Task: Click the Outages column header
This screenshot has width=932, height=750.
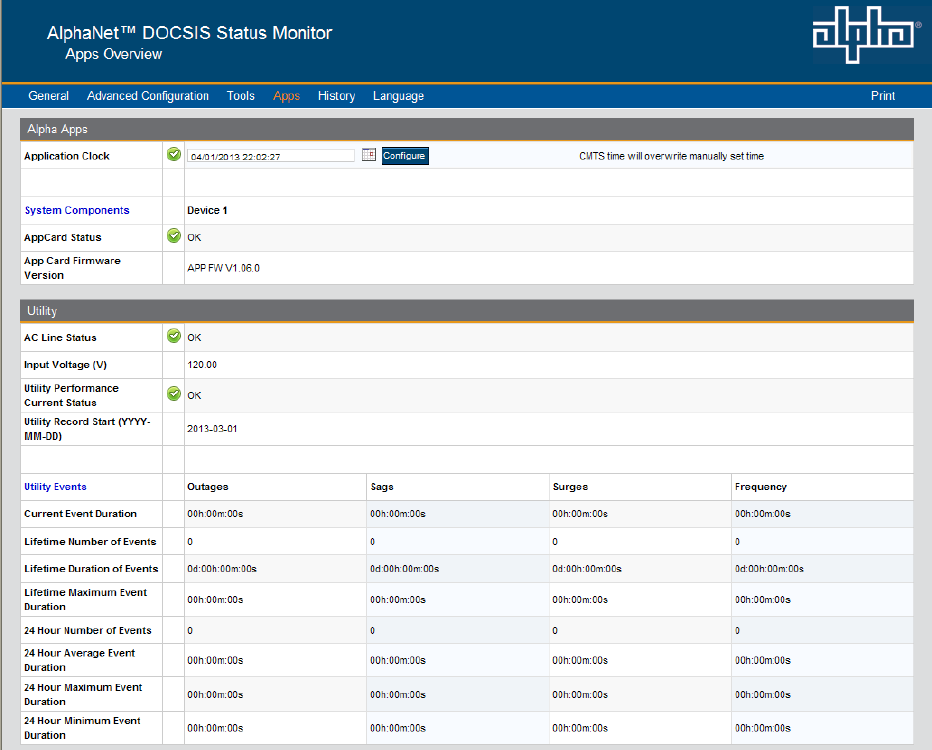Action: click(x=207, y=487)
